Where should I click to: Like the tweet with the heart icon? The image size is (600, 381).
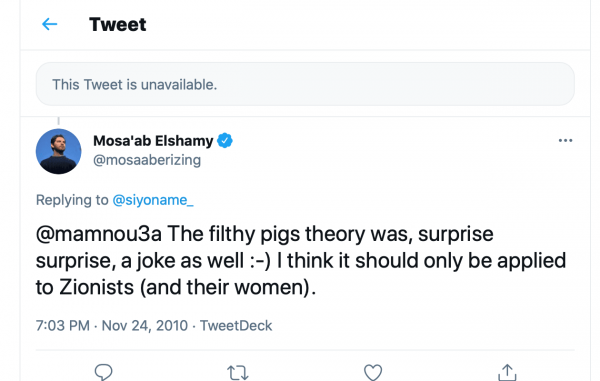[x=373, y=372]
